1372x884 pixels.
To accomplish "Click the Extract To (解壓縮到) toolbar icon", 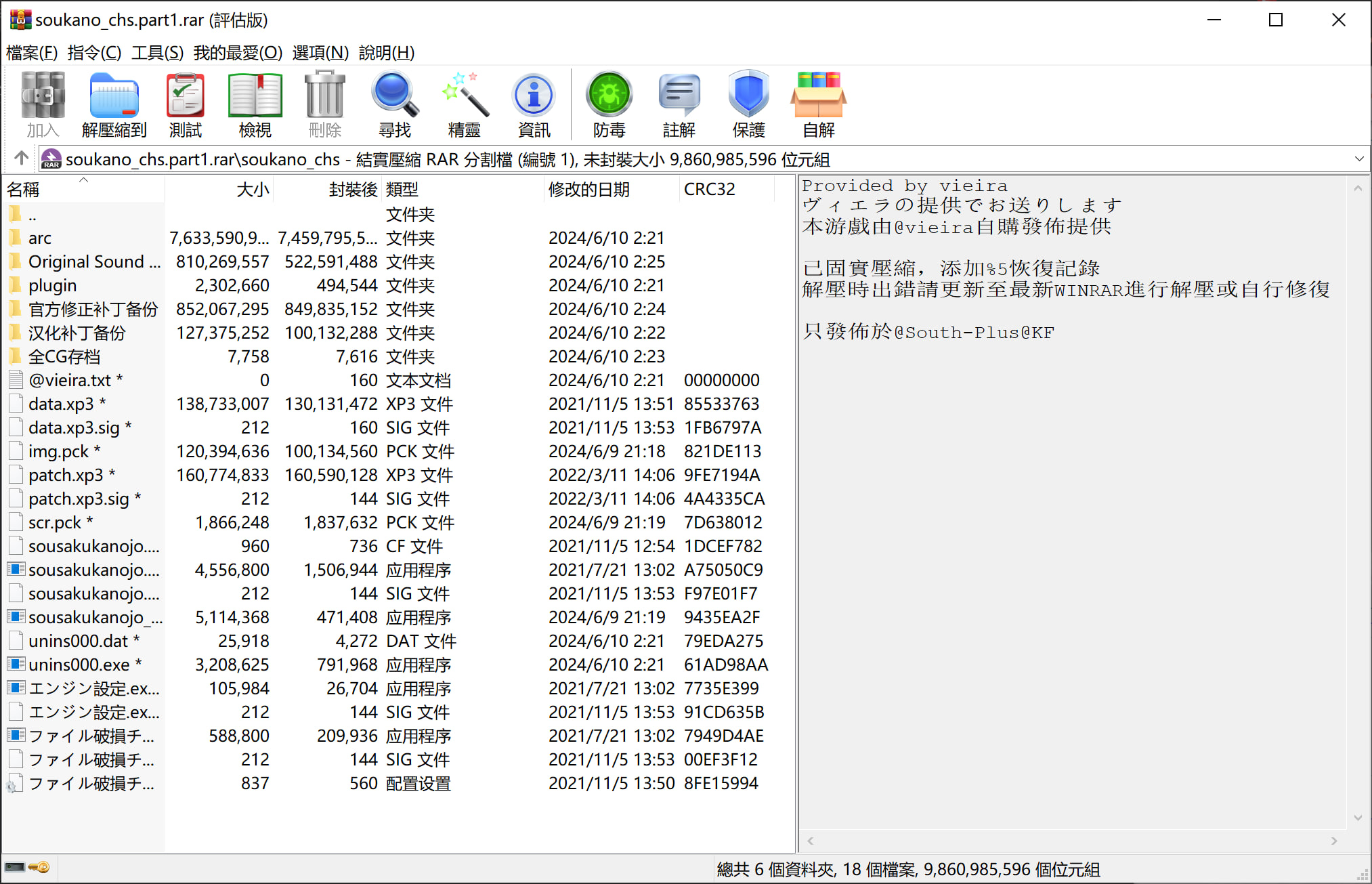I will coord(114,104).
